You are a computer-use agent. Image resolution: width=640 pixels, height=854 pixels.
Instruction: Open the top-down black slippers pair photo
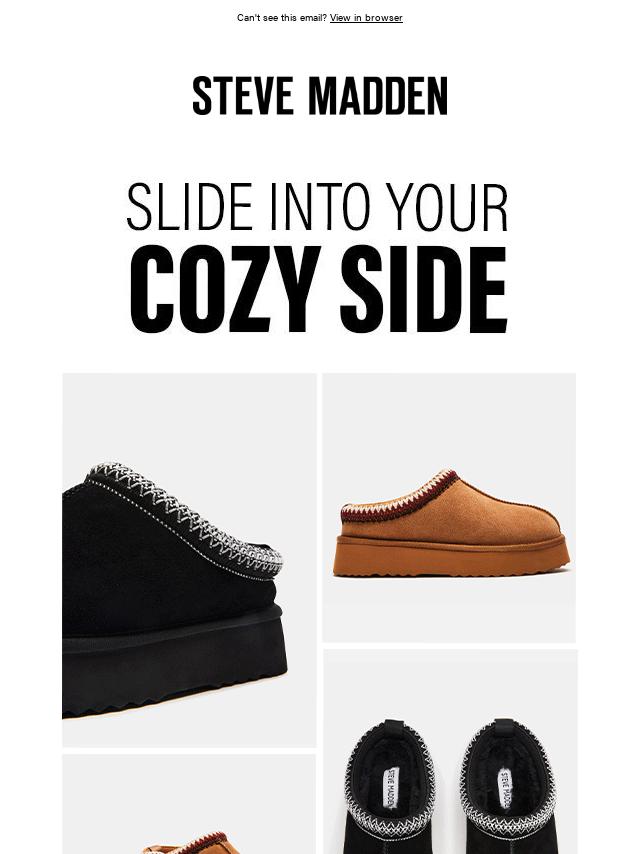450,752
